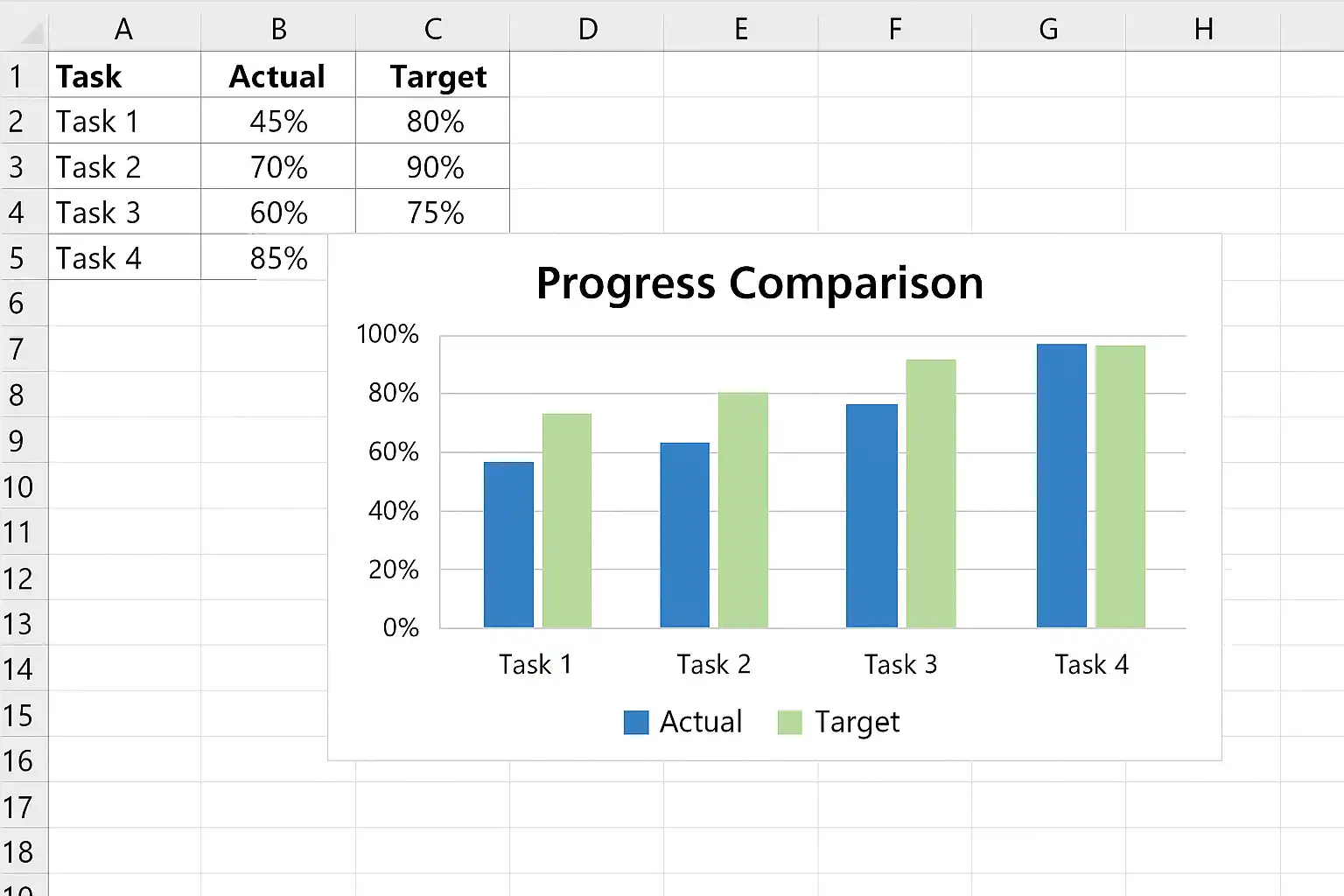Select the 'Actual' column header cell

(x=278, y=76)
